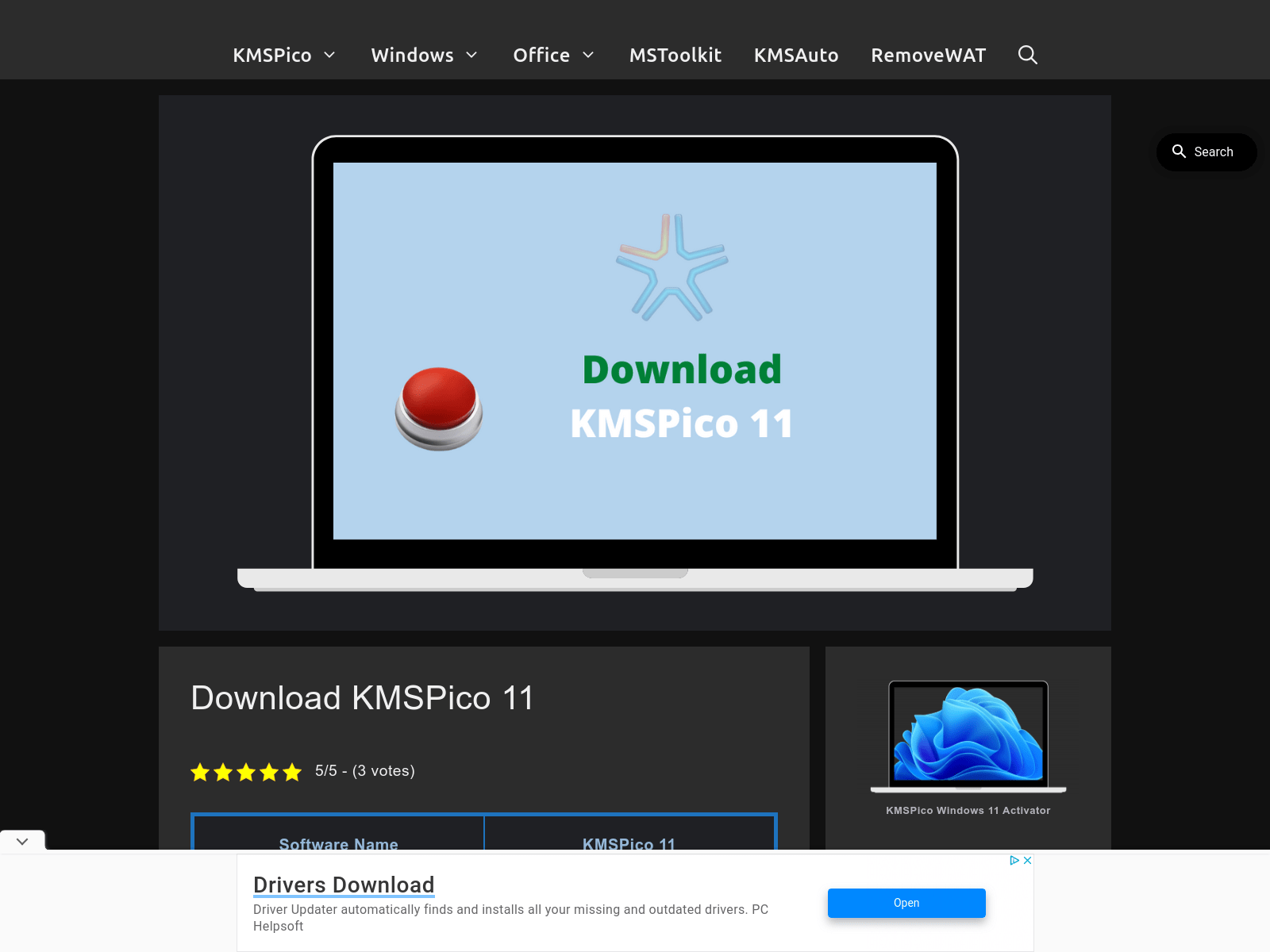Click the blue Open ad button
This screenshot has width=1270, height=952.
tap(906, 903)
